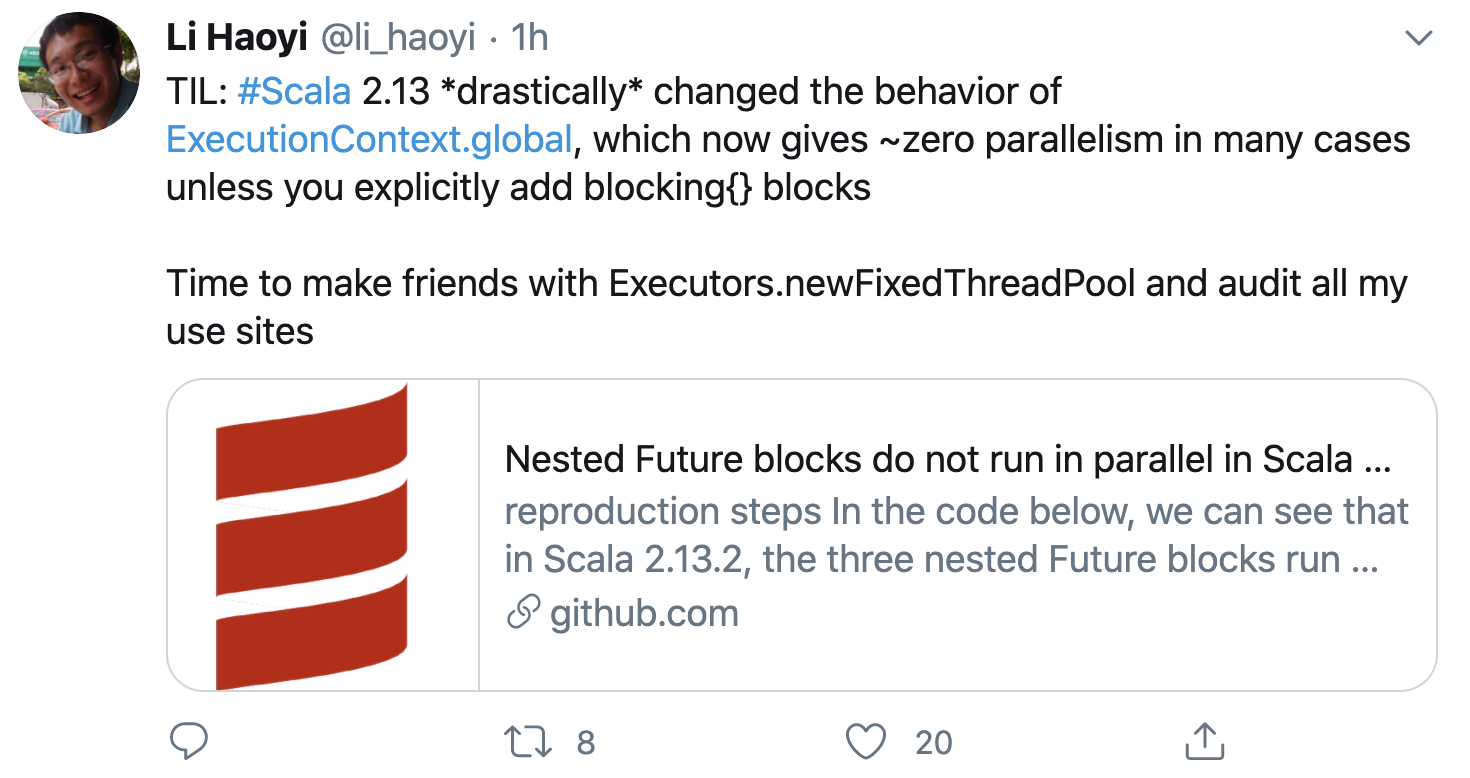Follow the ExecutionContext.global link
Screen dimensions: 1470x778
[369, 139]
